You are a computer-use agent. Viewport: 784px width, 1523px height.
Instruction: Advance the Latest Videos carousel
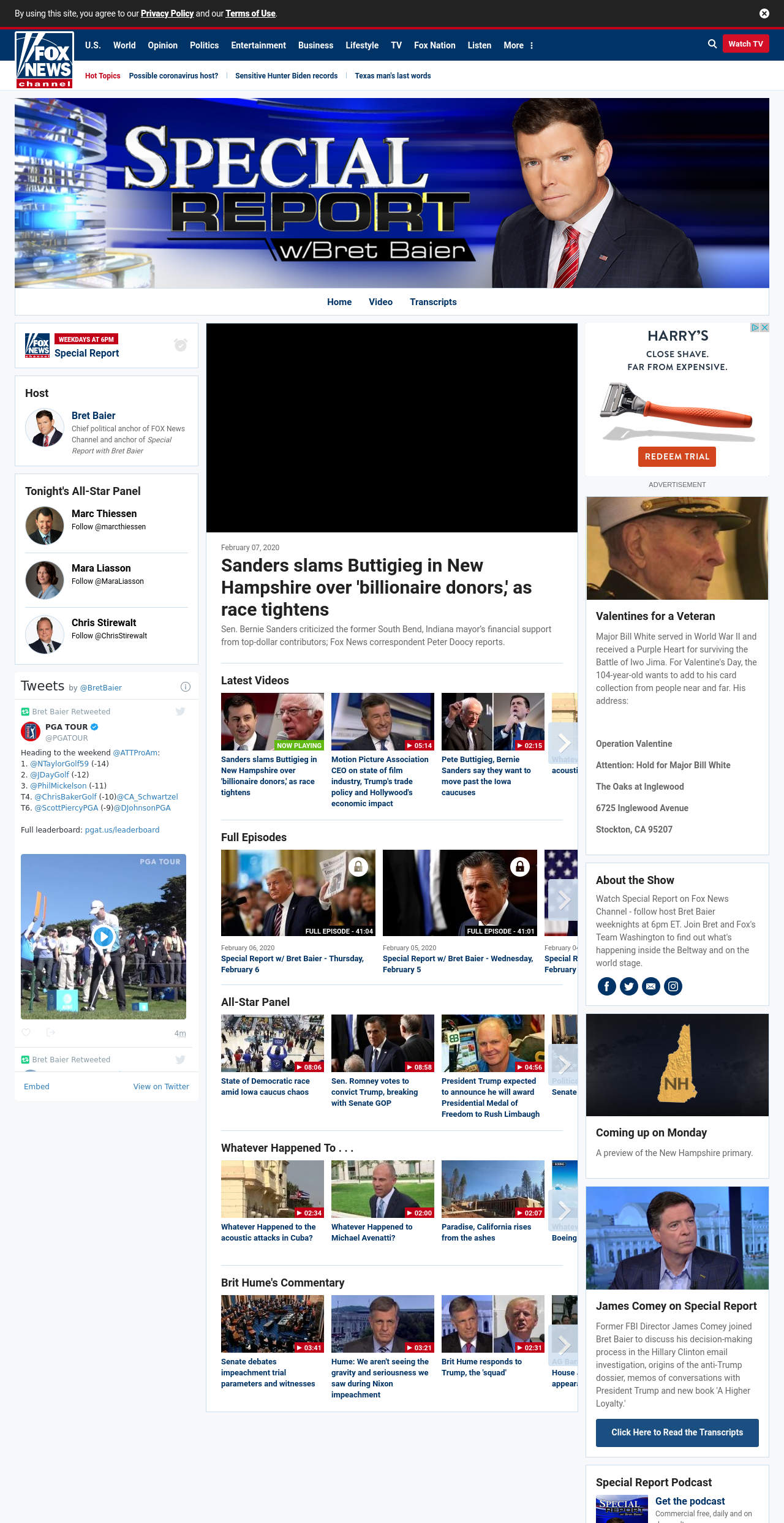563,743
